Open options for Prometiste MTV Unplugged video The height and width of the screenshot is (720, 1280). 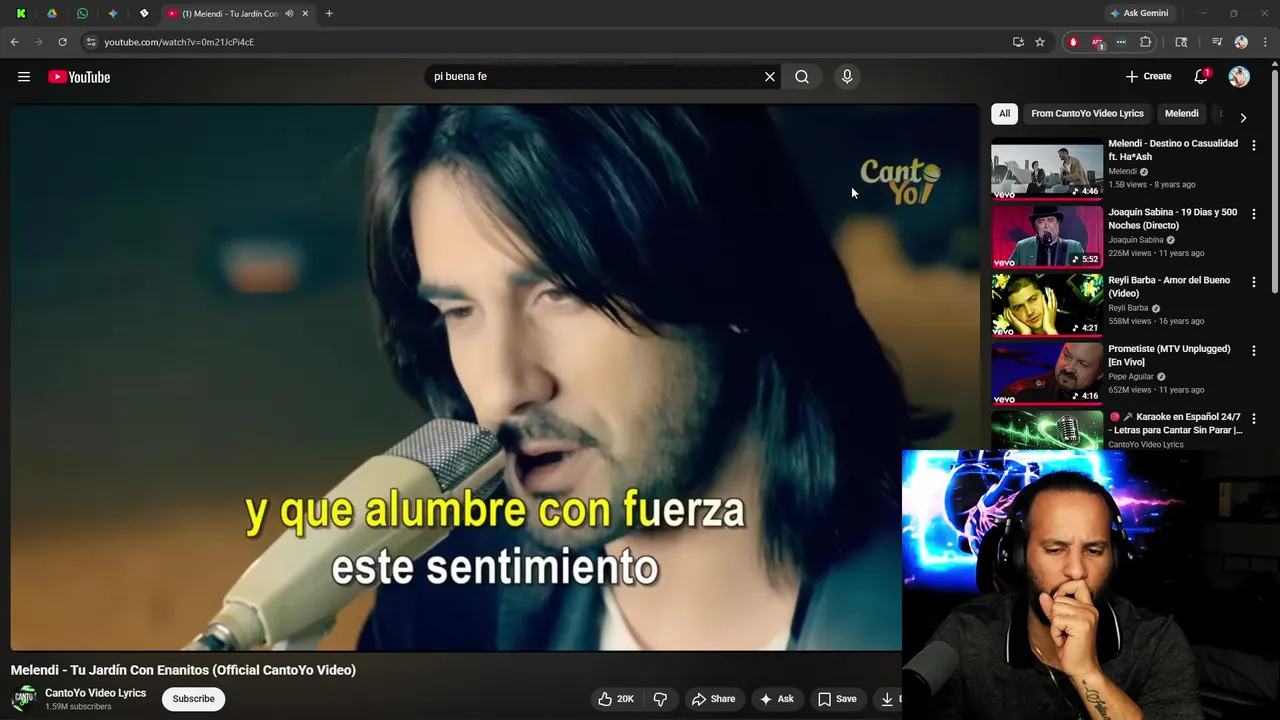coord(1254,351)
